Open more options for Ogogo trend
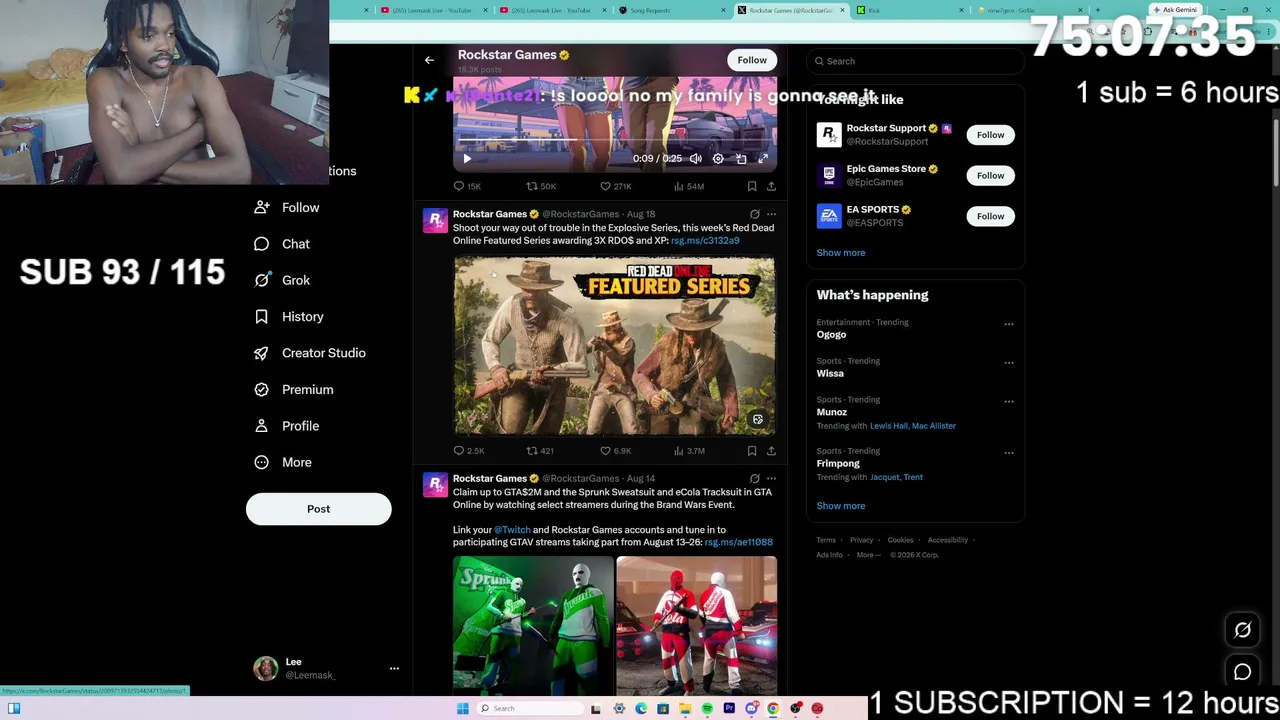This screenshot has height=720, width=1280. point(1008,324)
